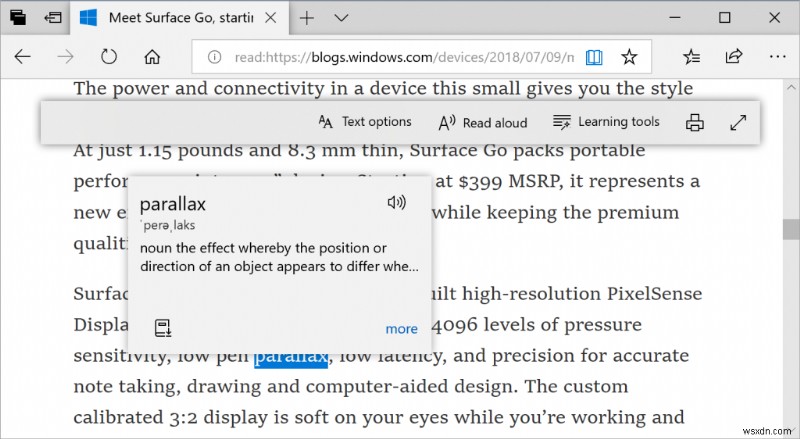Click the parallax heading in popup
The image size is (800, 439).
pos(172,204)
